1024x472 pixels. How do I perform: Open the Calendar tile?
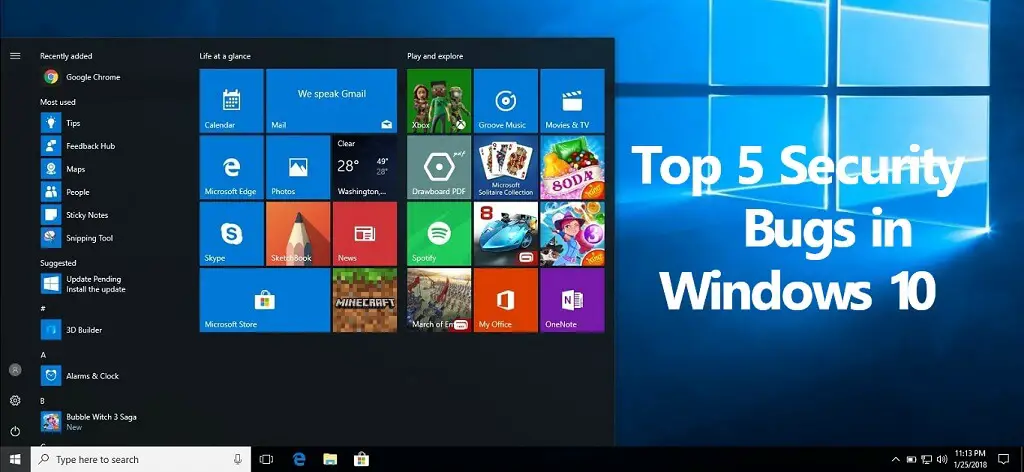coord(231,101)
